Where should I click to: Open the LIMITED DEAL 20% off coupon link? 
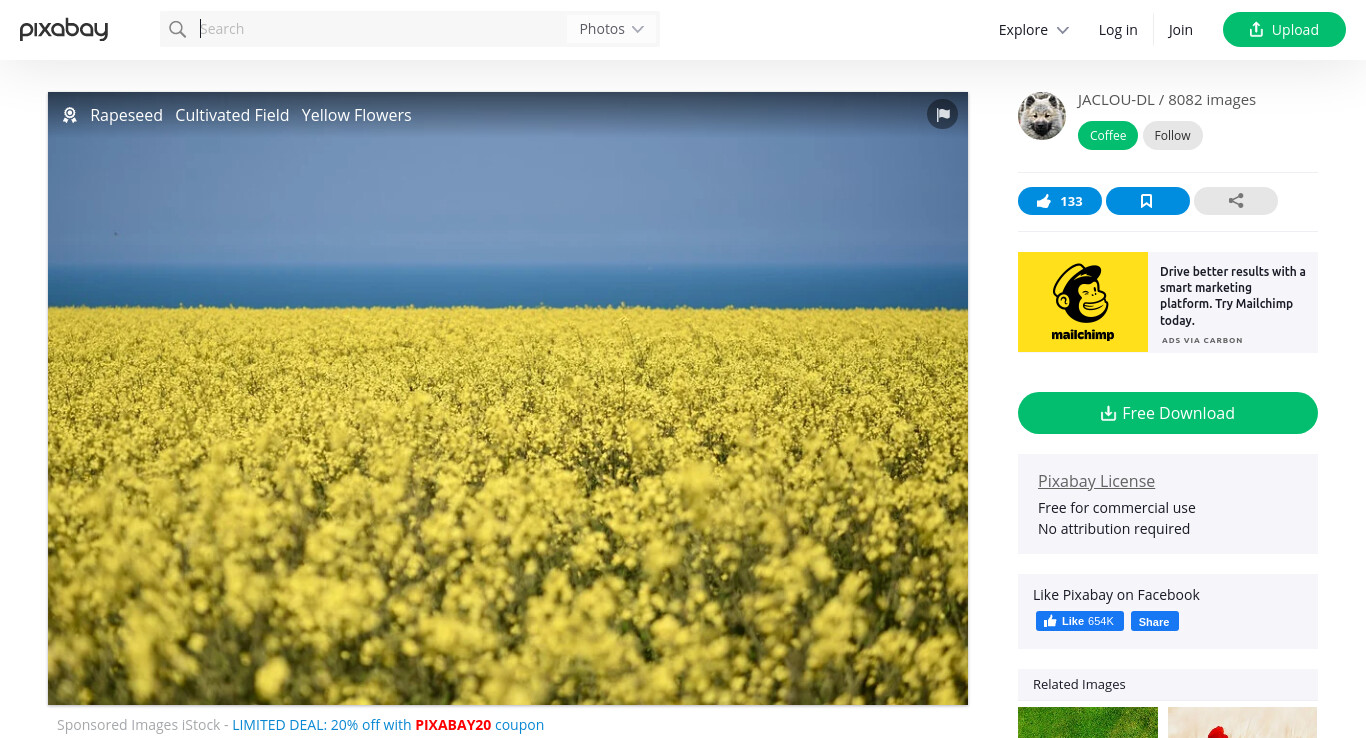[x=388, y=725]
